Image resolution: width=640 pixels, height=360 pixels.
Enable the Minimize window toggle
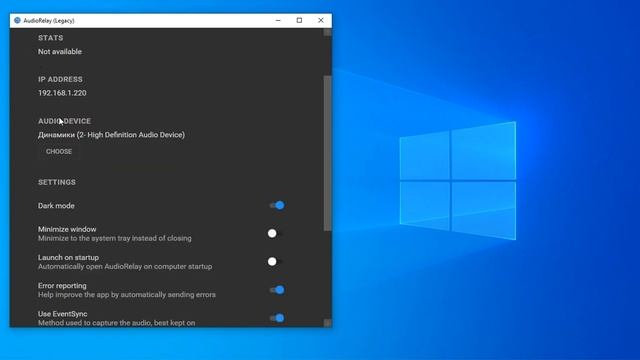tap(275, 233)
